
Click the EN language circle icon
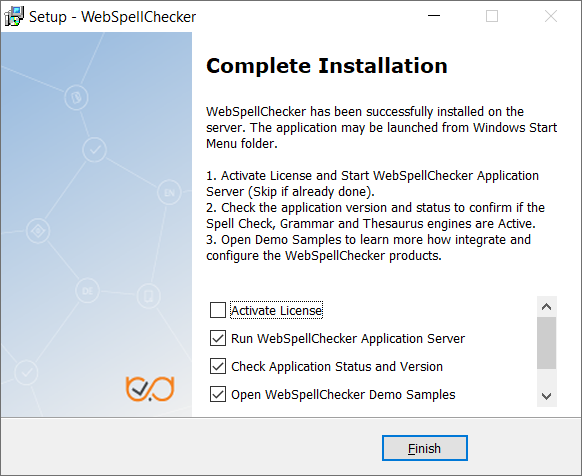pos(169,192)
